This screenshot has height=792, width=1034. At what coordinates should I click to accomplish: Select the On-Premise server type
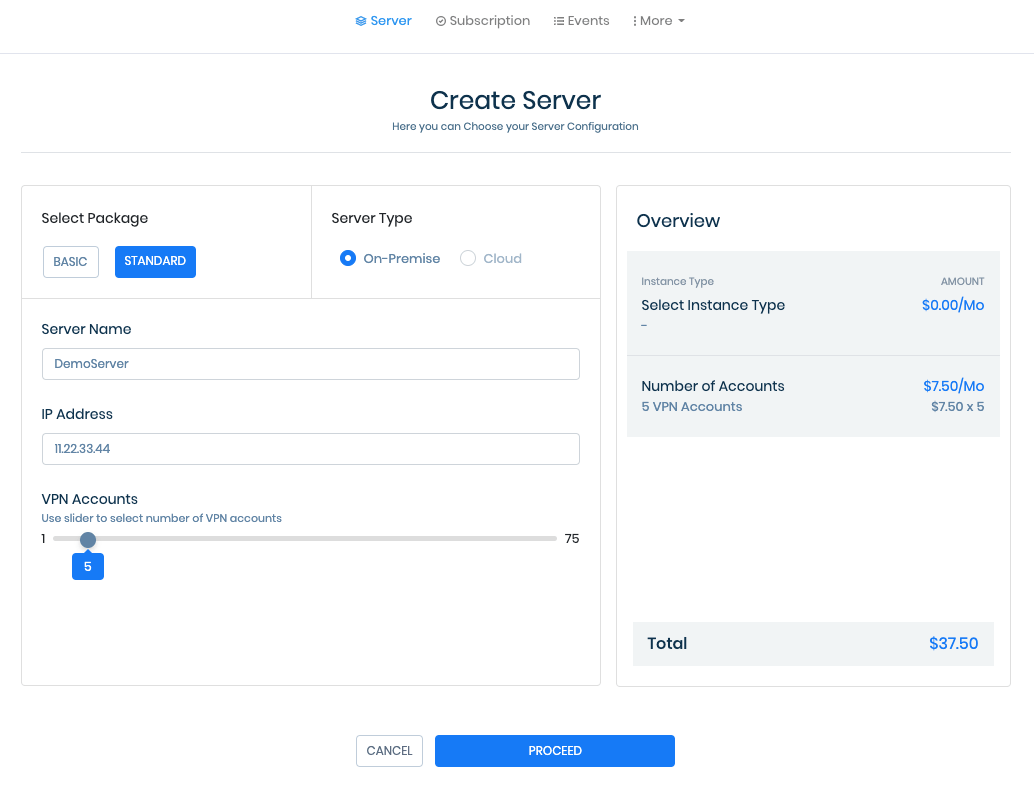(x=347, y=258)
